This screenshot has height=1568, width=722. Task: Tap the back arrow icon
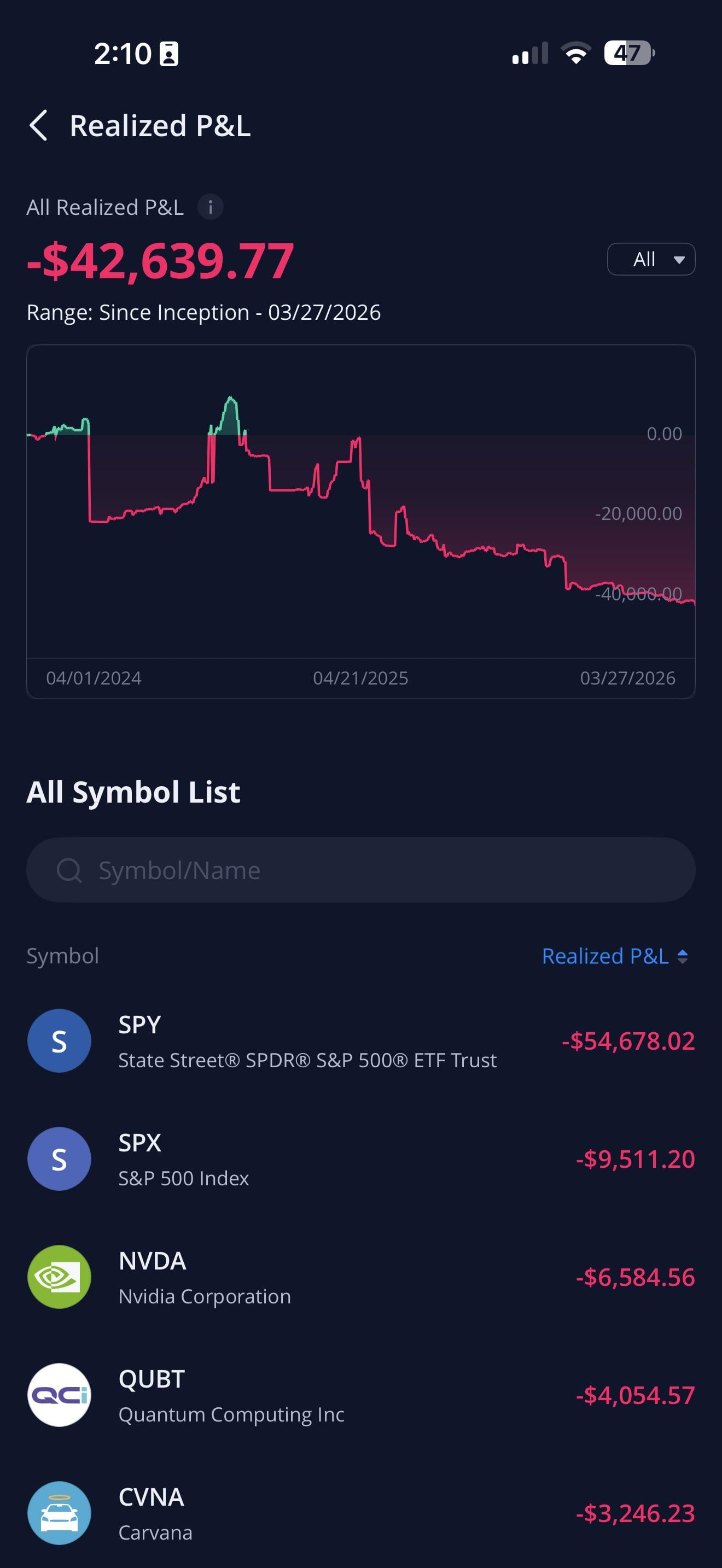pos(38,126)
